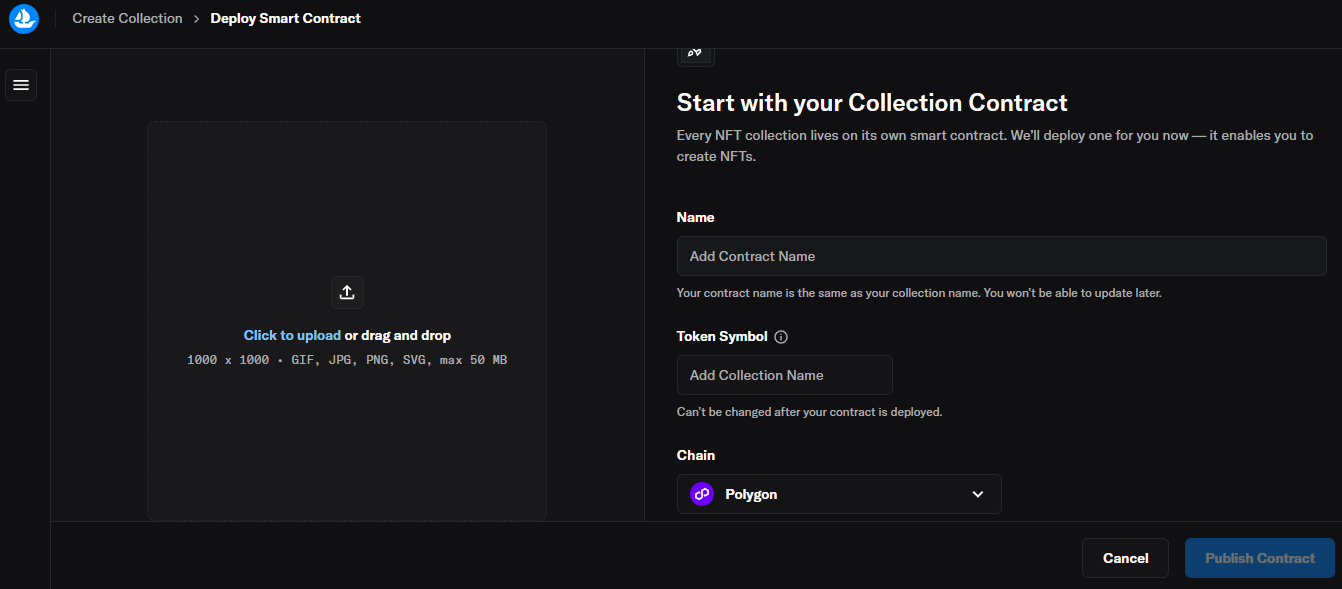Open the Polygon chain selector
Image resolution: width=1342 pixels, height=589 pixels.
click(838, 494)
